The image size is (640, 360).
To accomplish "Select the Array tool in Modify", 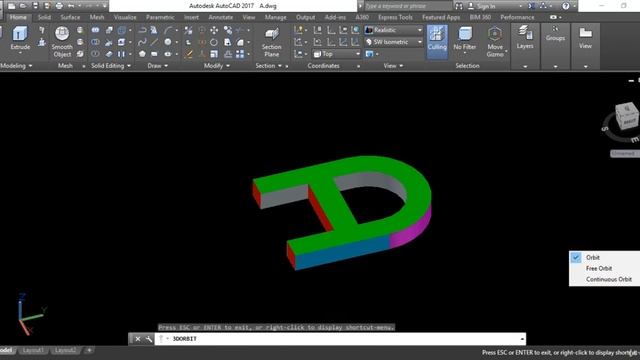I will click(240, 54).
